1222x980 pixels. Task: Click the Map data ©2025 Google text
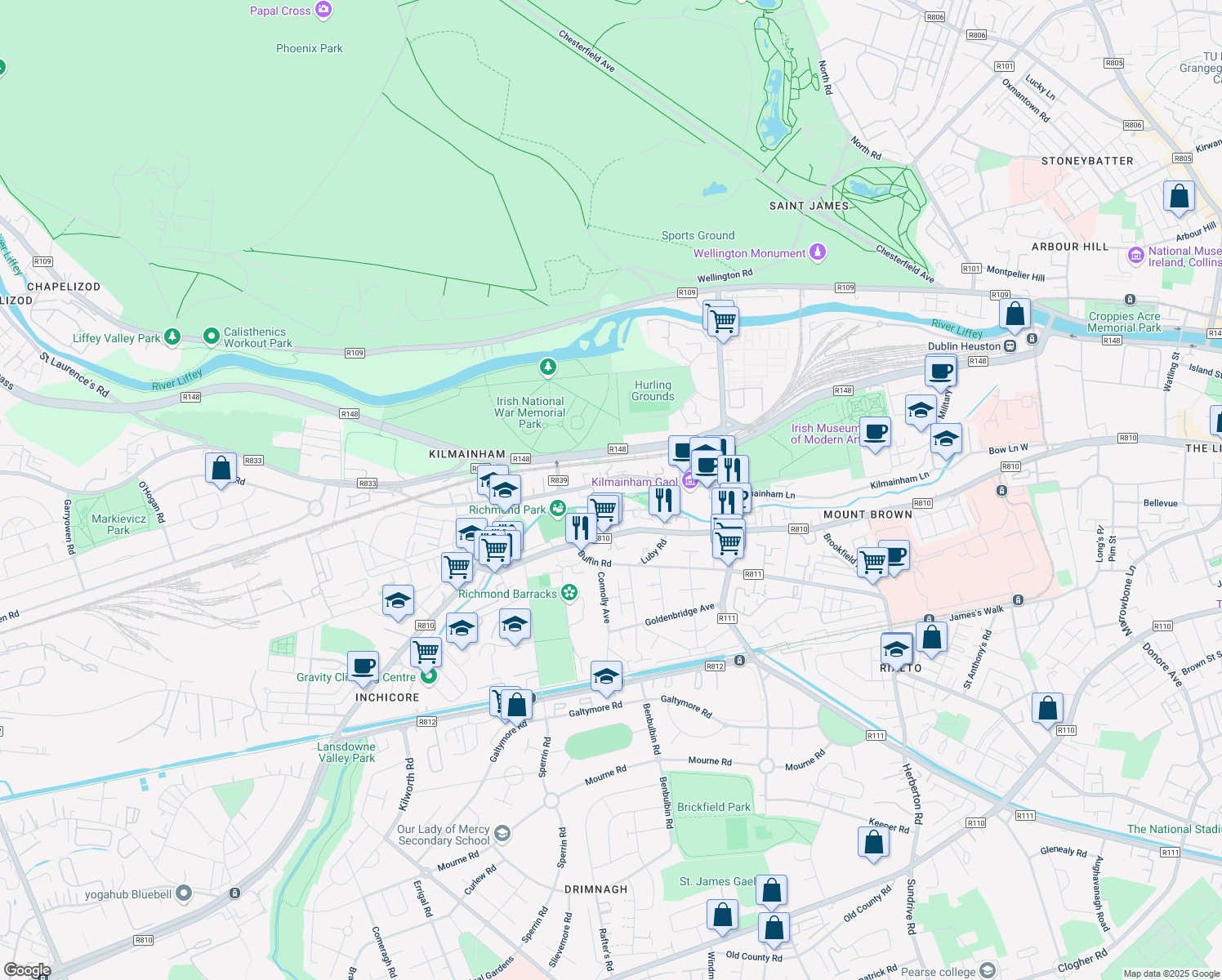(1171, 973)
